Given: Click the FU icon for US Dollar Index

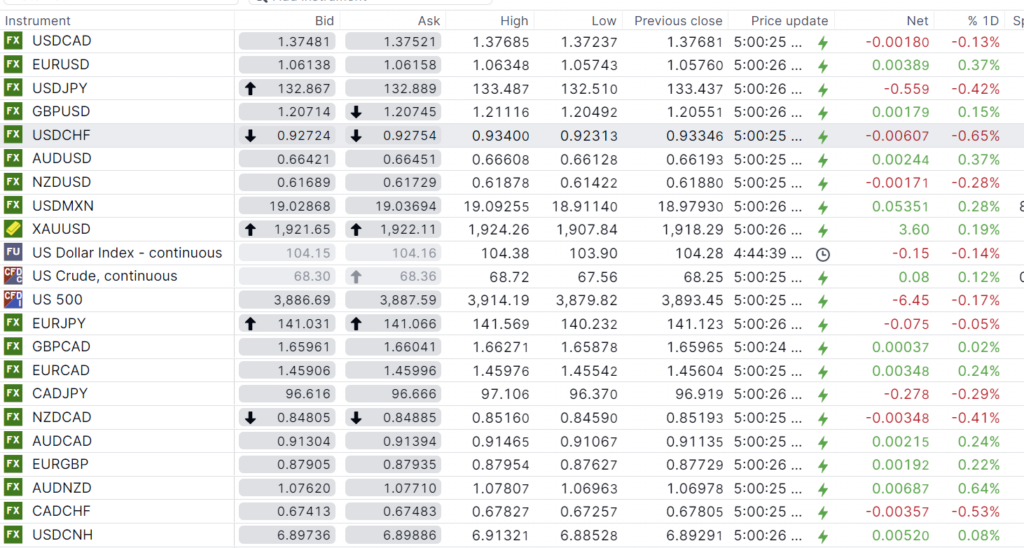Looking at the screenshot, I should [x=13, y=253].
